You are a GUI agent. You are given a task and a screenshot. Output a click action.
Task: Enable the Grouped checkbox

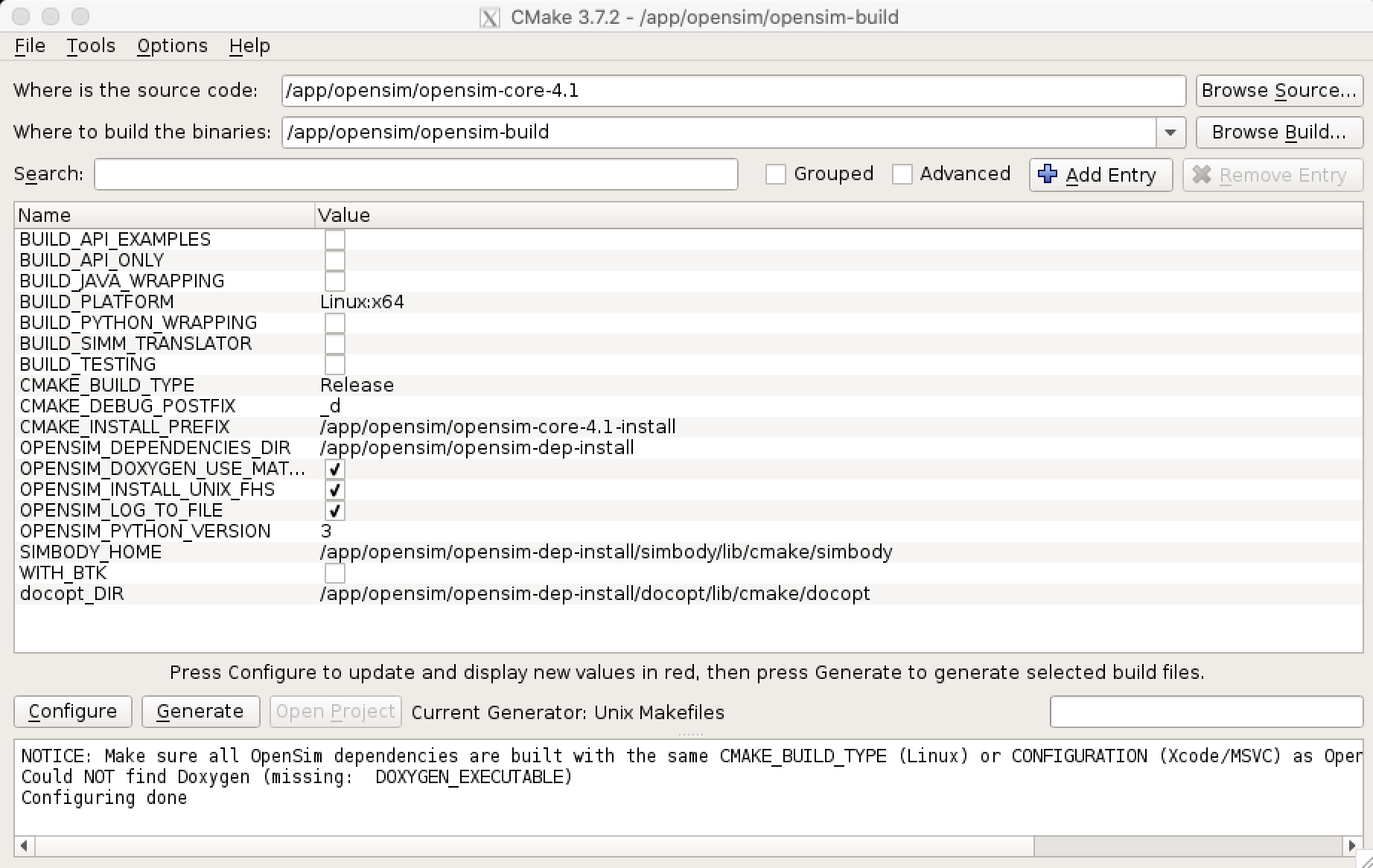(x=776, y=173)
